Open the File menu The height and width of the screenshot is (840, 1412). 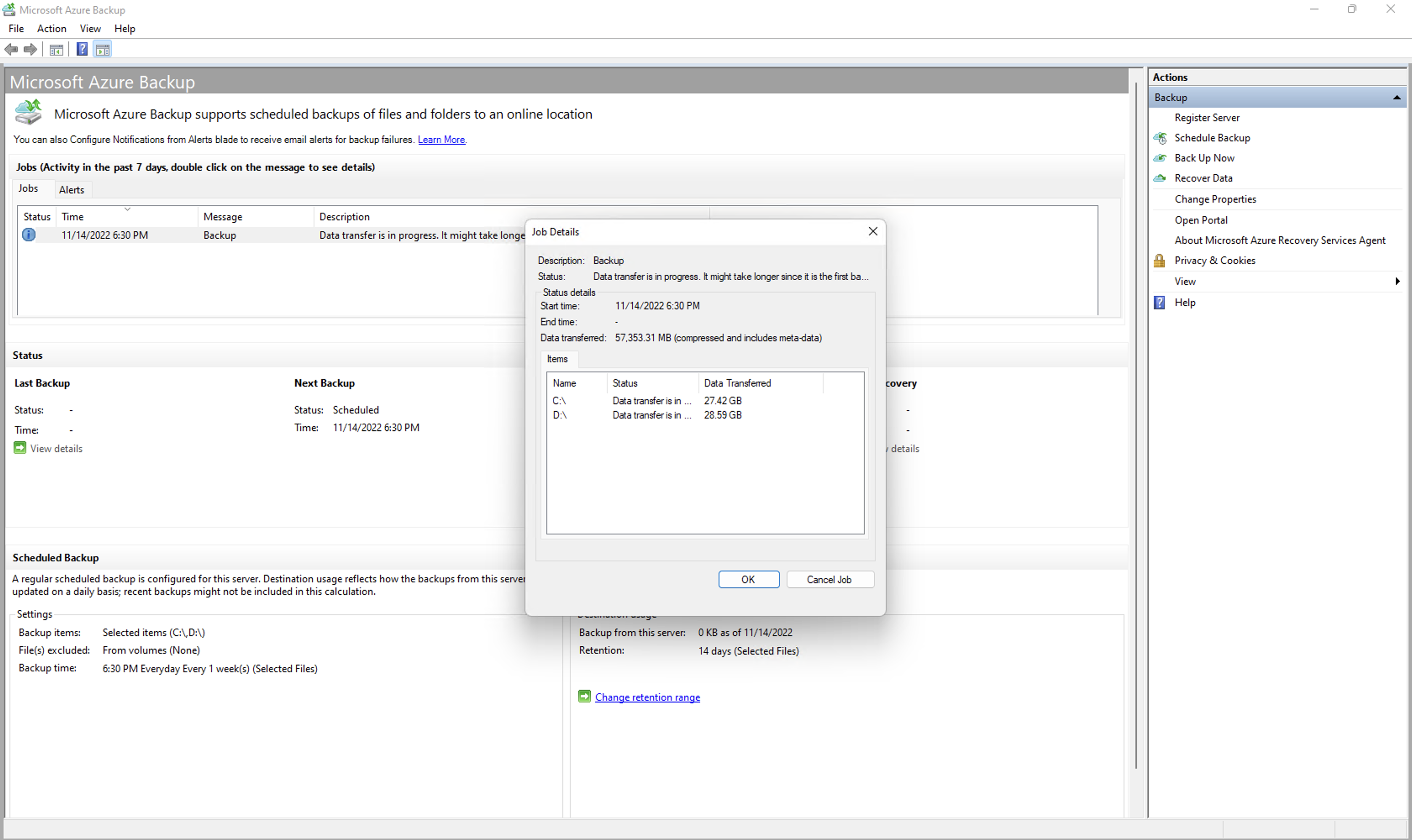click(x=16, y=29)
